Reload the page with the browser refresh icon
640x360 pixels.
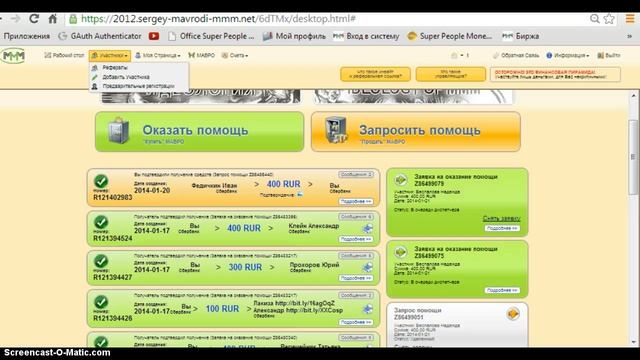[34, 18]
